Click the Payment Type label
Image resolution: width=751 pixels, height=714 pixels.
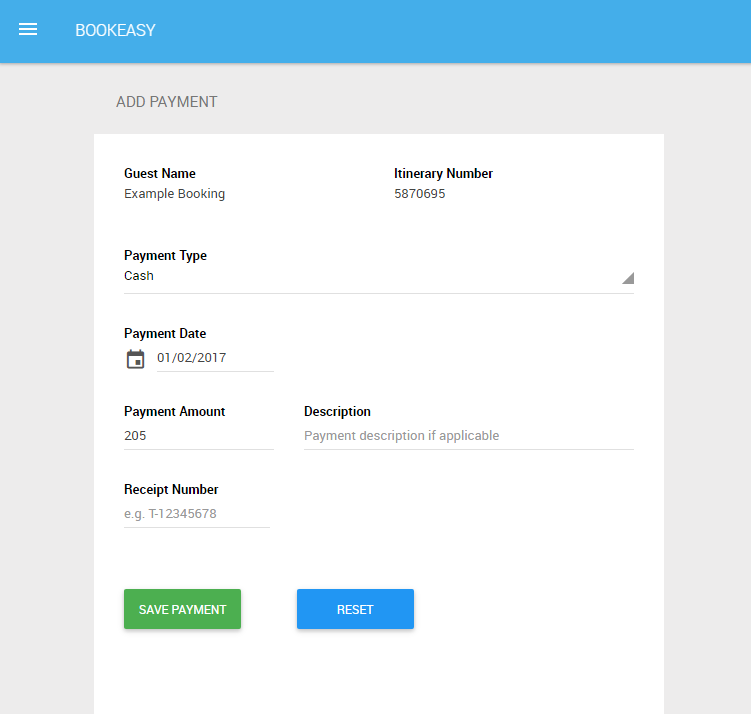[165, 256]
